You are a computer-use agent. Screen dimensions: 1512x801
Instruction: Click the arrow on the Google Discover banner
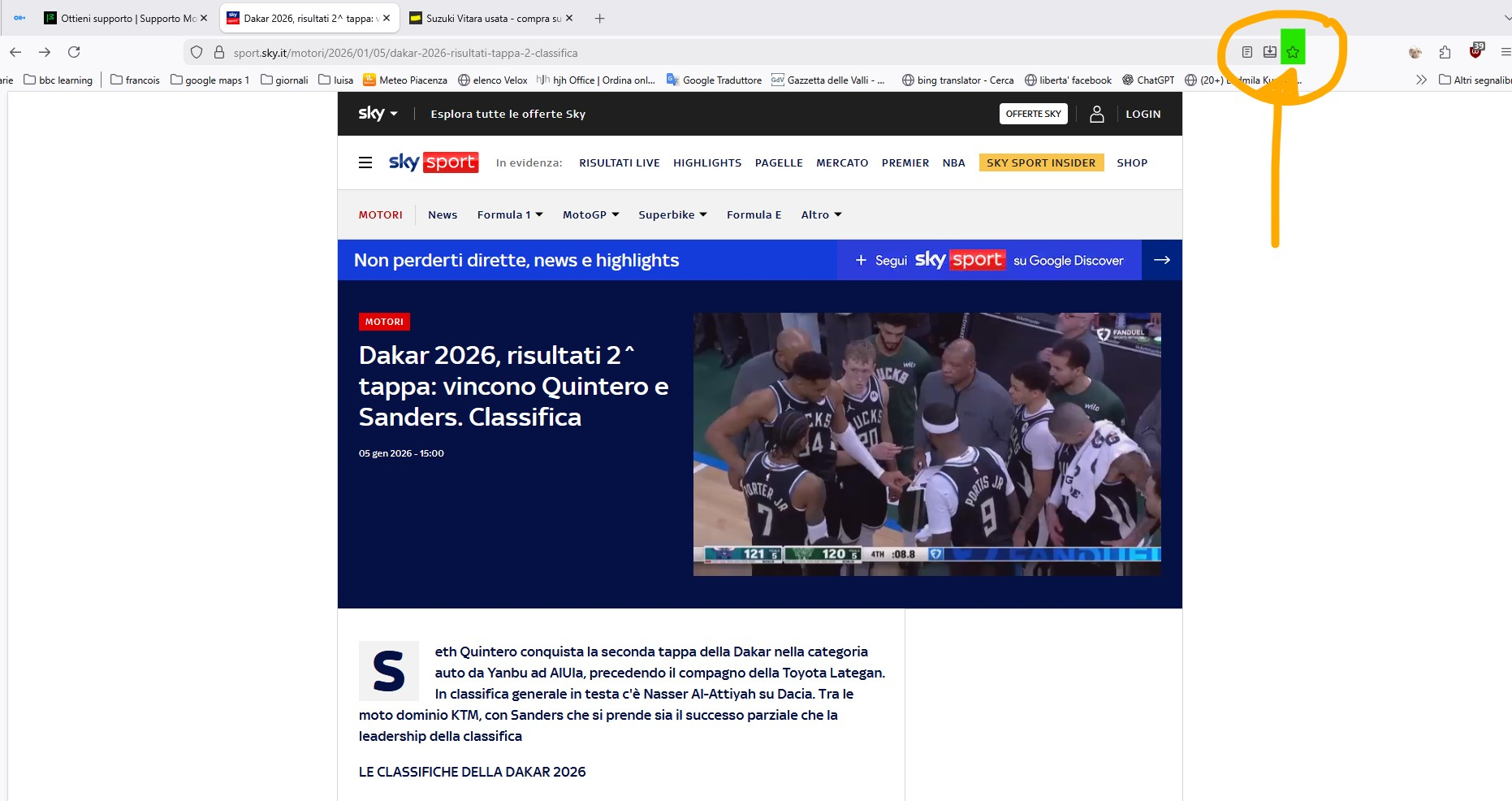pos(1162,260)
